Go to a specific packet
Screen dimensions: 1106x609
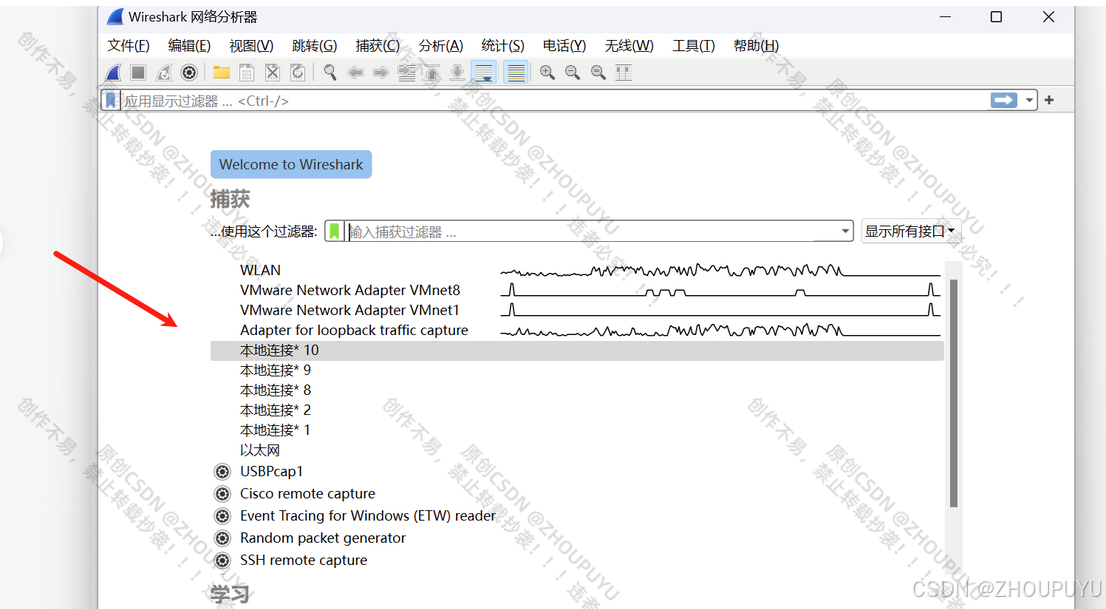pos(406,72)
